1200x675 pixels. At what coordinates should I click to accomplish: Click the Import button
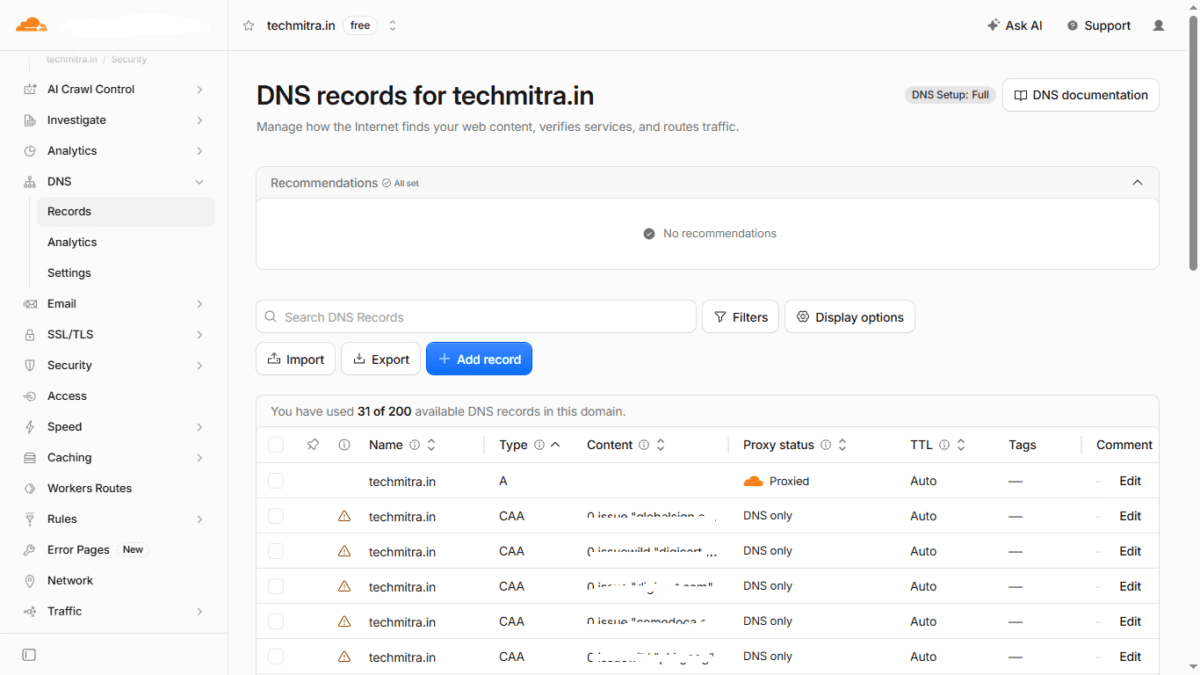pyautogui.click(x=296, y=359)
